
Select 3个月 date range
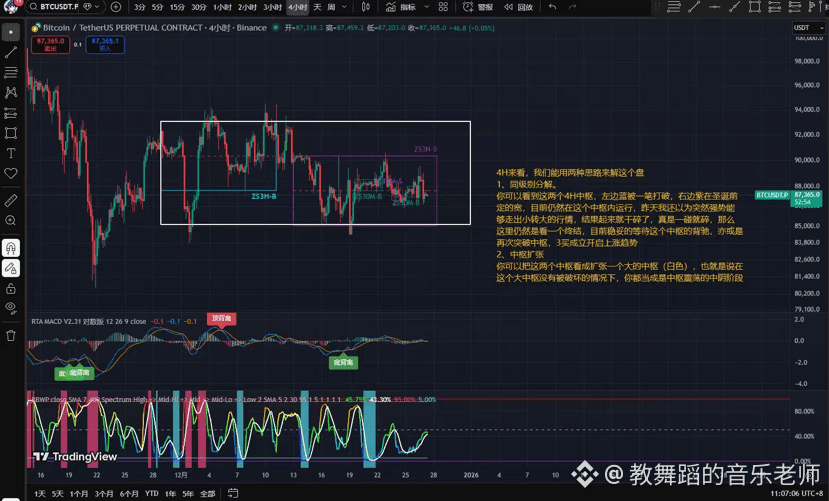point(104,494)
